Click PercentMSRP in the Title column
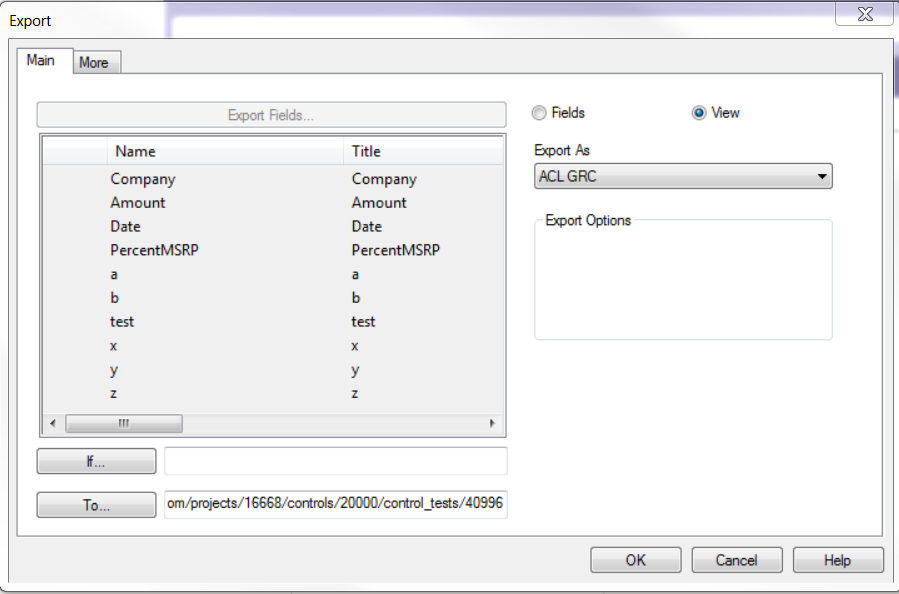The image size is (899, 594). (x=396, y=251)
